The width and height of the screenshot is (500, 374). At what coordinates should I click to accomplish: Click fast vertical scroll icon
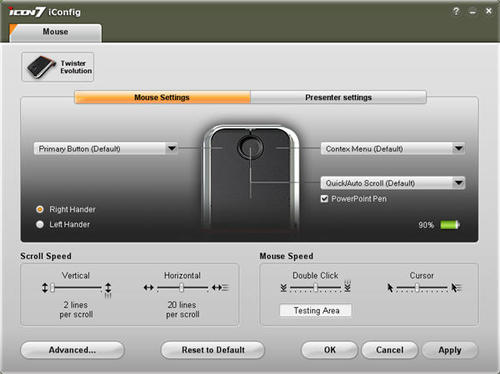coord(108,290)
